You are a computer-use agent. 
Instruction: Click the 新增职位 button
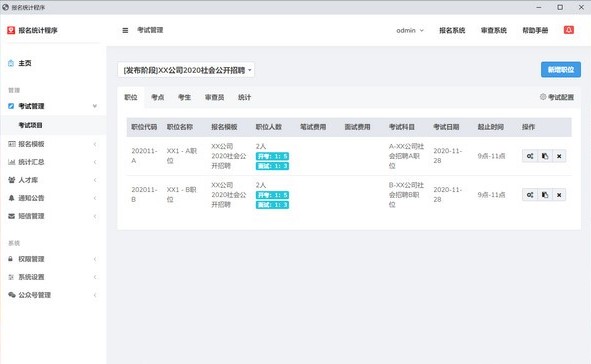pyautogui.click(x=561, y=70)
